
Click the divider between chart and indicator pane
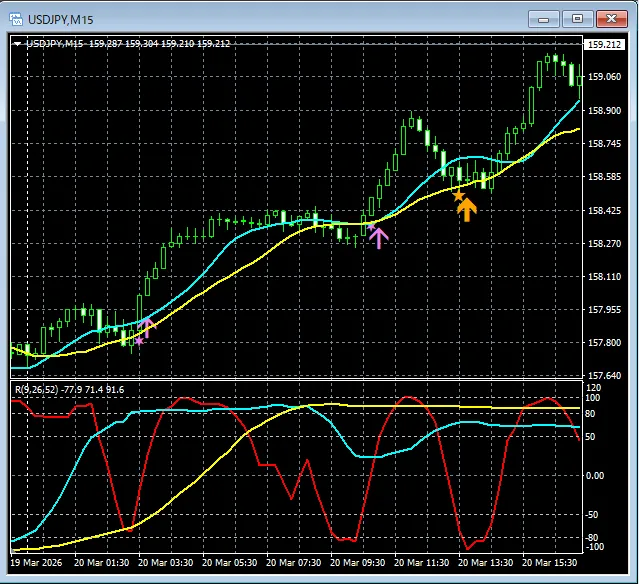pyautogui.click(x=300, y=379)
